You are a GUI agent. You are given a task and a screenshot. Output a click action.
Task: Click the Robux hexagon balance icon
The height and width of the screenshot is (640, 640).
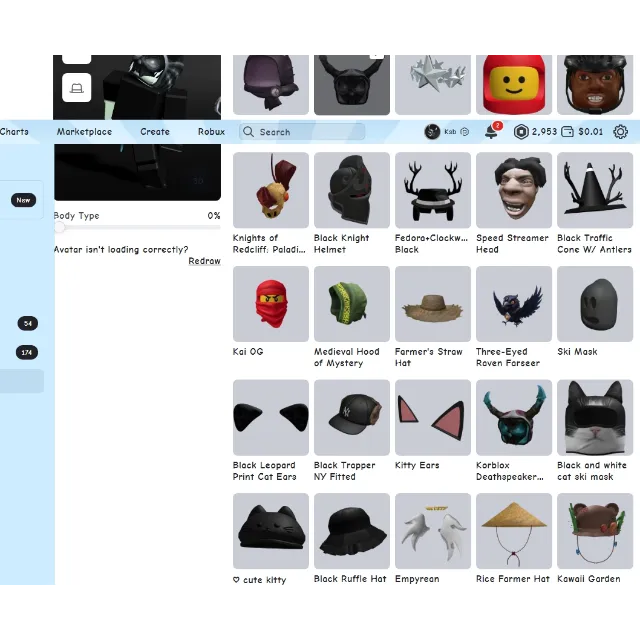click(x=521, y=132)
